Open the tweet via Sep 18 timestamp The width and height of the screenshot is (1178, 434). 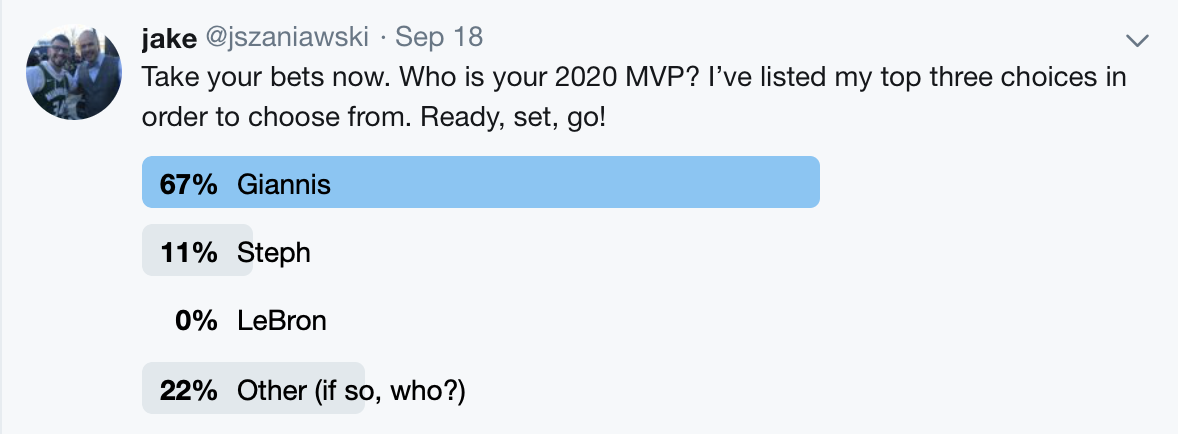pos(439,37)
